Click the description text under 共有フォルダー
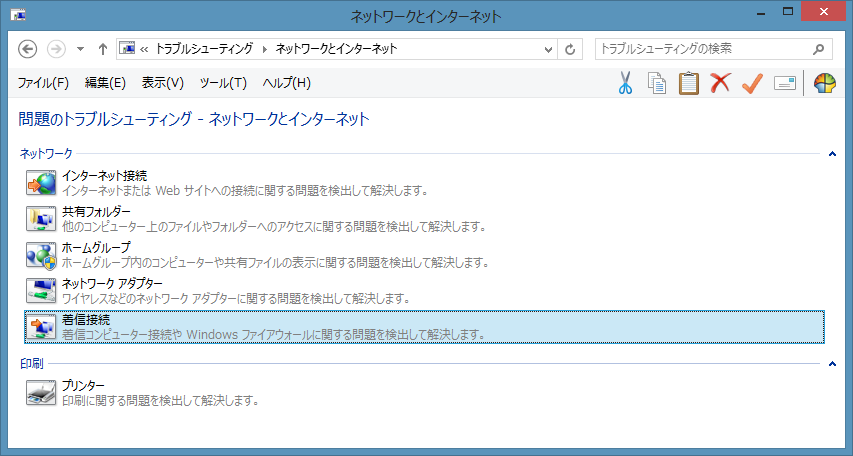This screenshot has width=853, height=456. [x=274, y=226]
